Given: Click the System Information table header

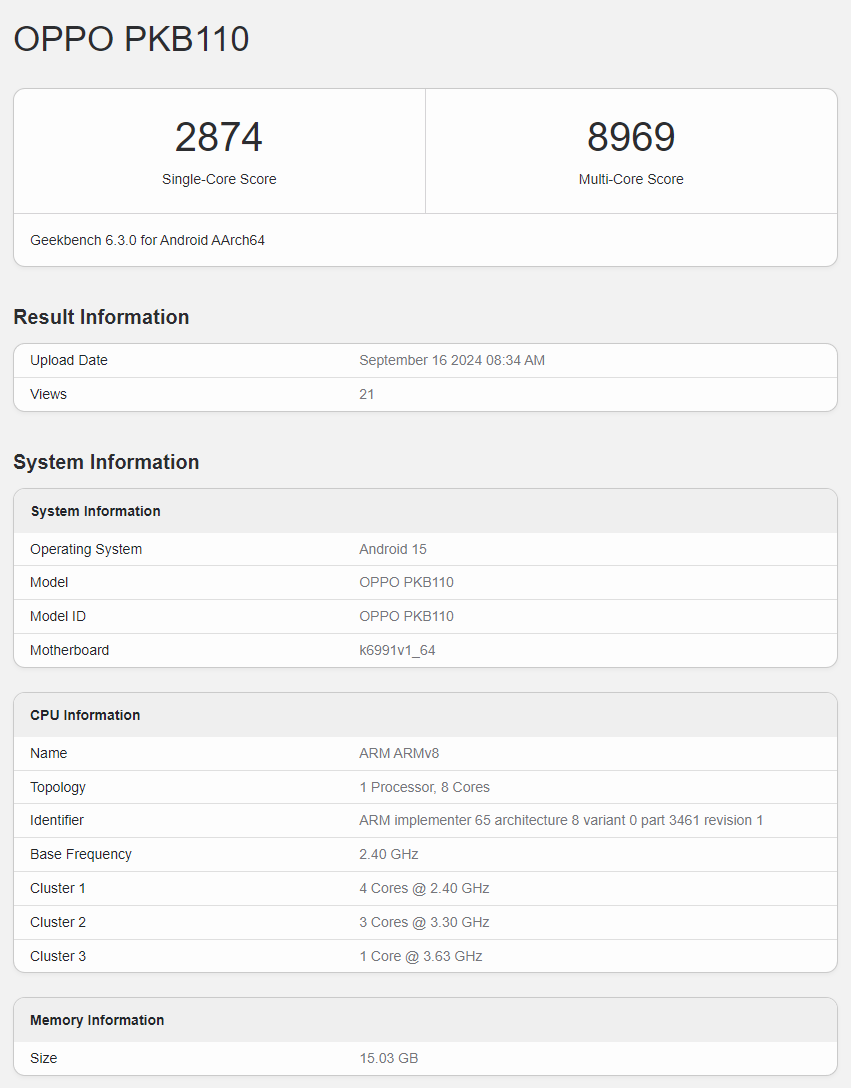Looking at the screenshot, I should [x=95, y=511].
